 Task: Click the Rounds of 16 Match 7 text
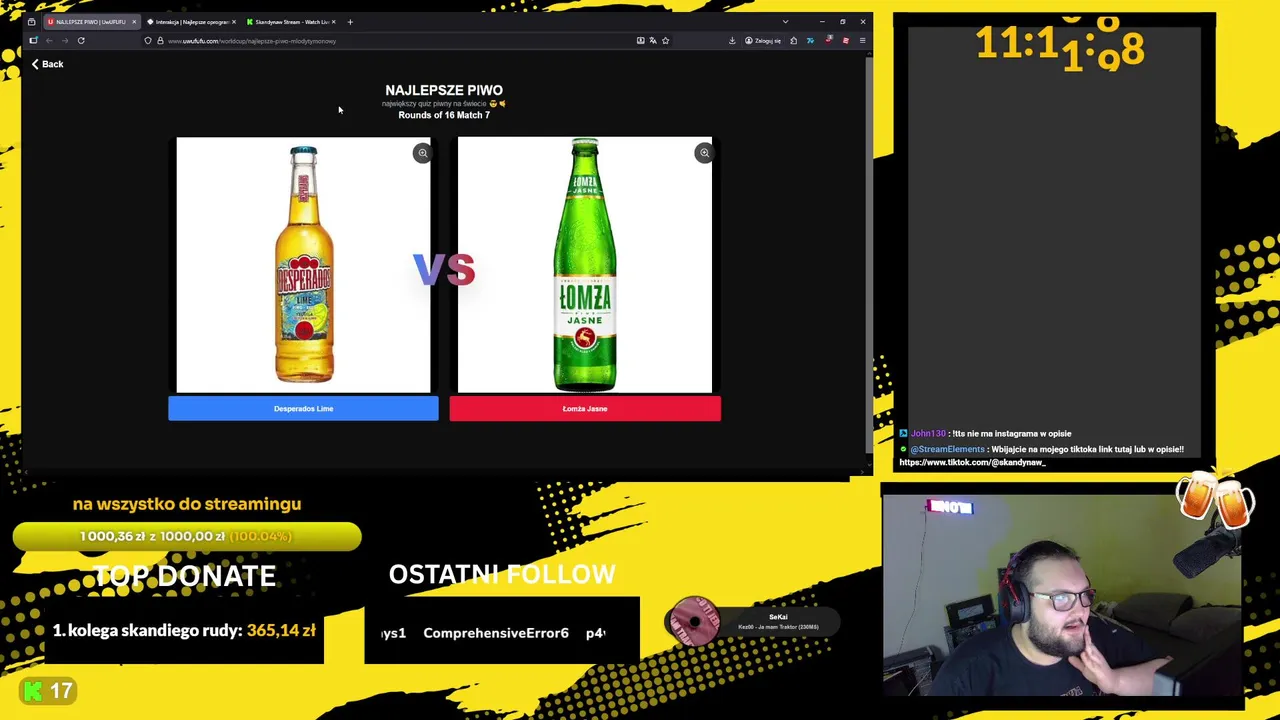tap(444, 115)
